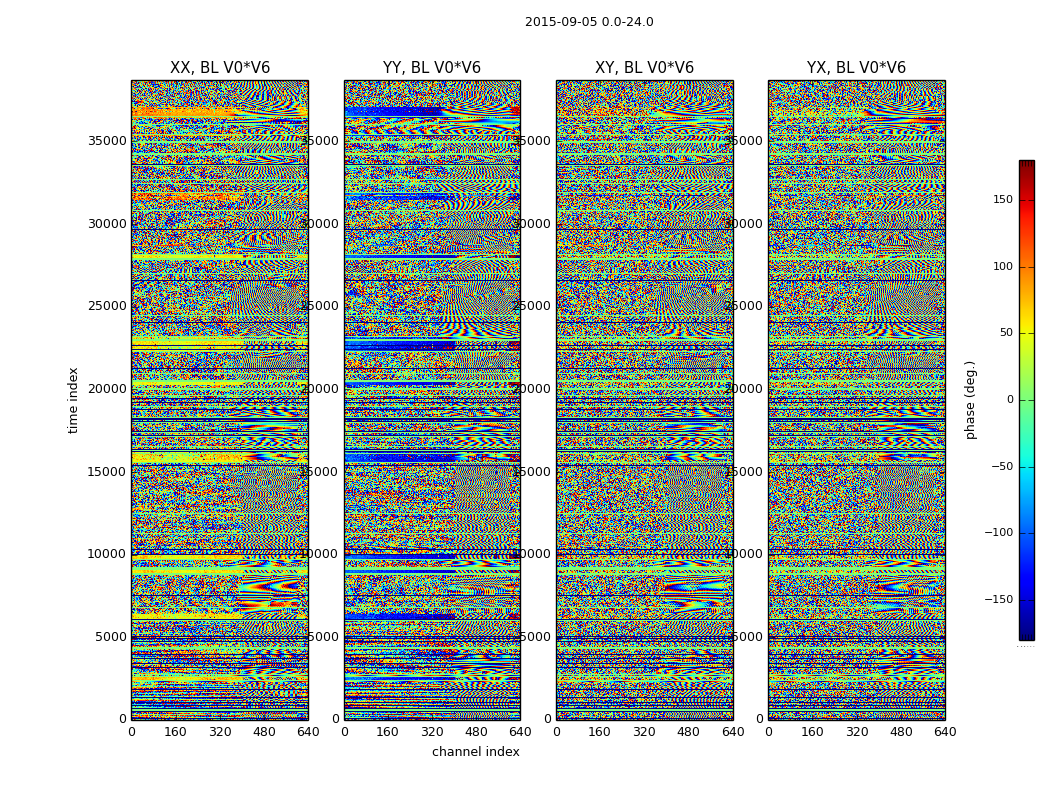Click the figure title "2015-09-05 0.0-24.0"
This screenshot has width=1050, height=800.
click(589, 22)
